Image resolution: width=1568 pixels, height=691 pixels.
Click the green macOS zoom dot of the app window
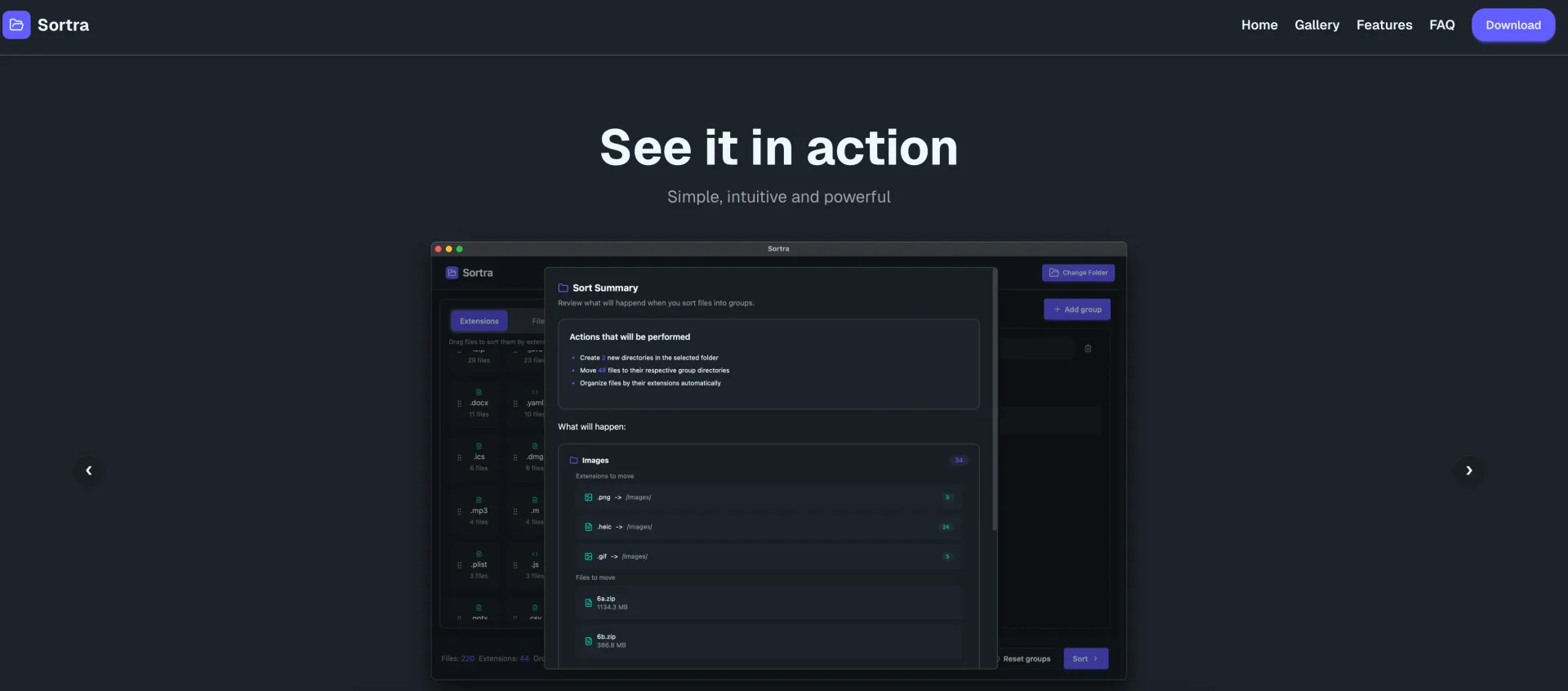pos(459,249)
